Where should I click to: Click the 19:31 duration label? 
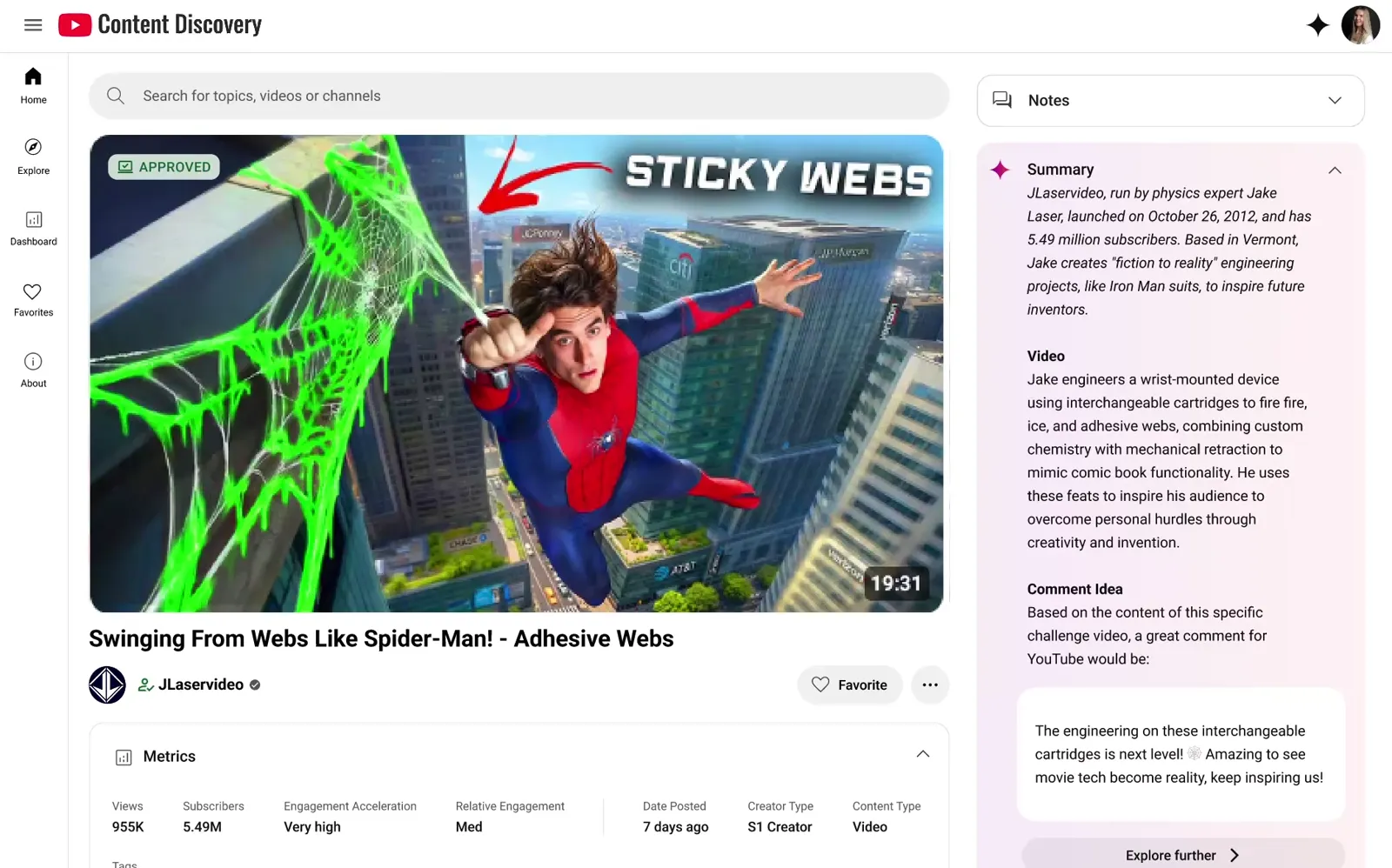(896, 583)
